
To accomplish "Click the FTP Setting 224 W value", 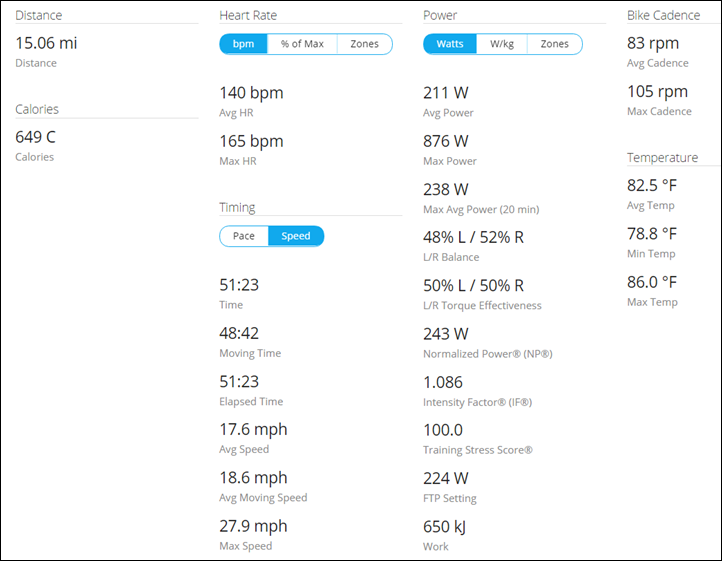I will 446,477.
